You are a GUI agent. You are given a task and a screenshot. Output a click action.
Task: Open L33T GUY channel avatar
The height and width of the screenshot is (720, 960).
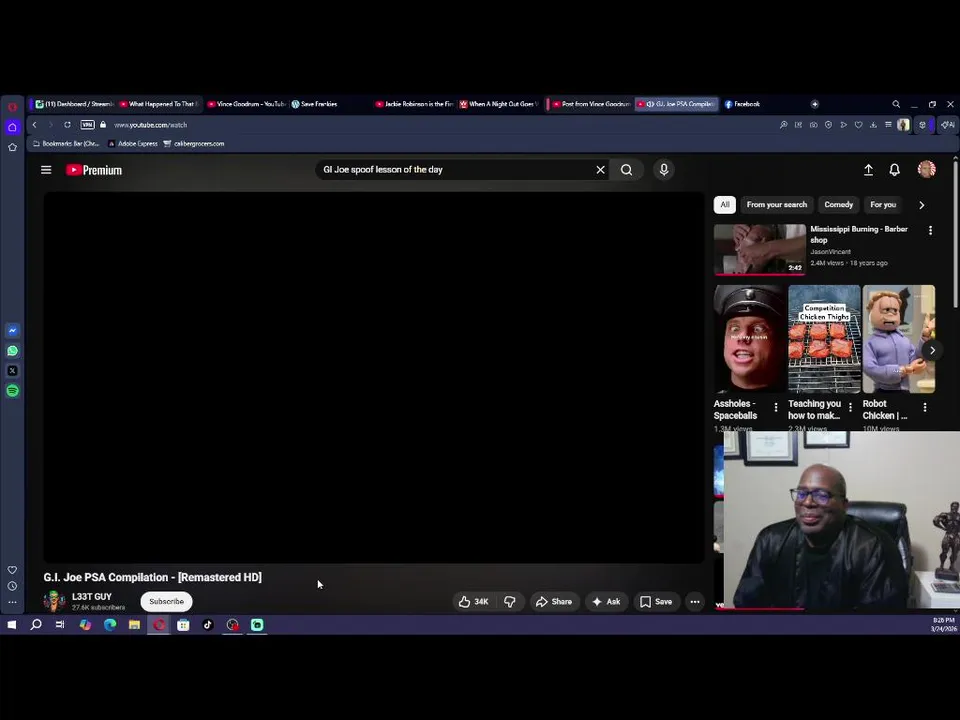tap(54, 601)
